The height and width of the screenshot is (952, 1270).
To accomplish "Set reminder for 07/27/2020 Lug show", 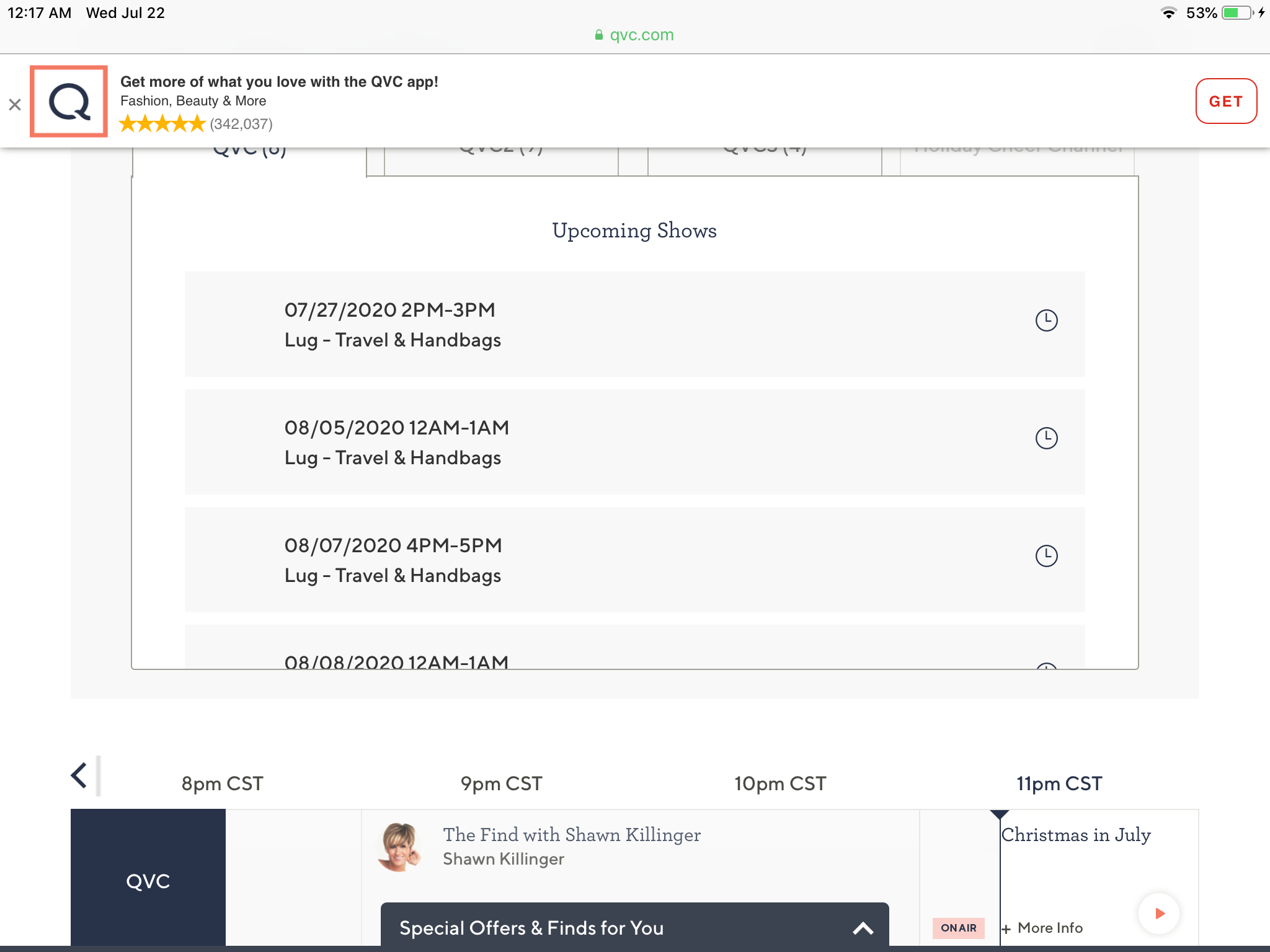I will coord(1046,320).
